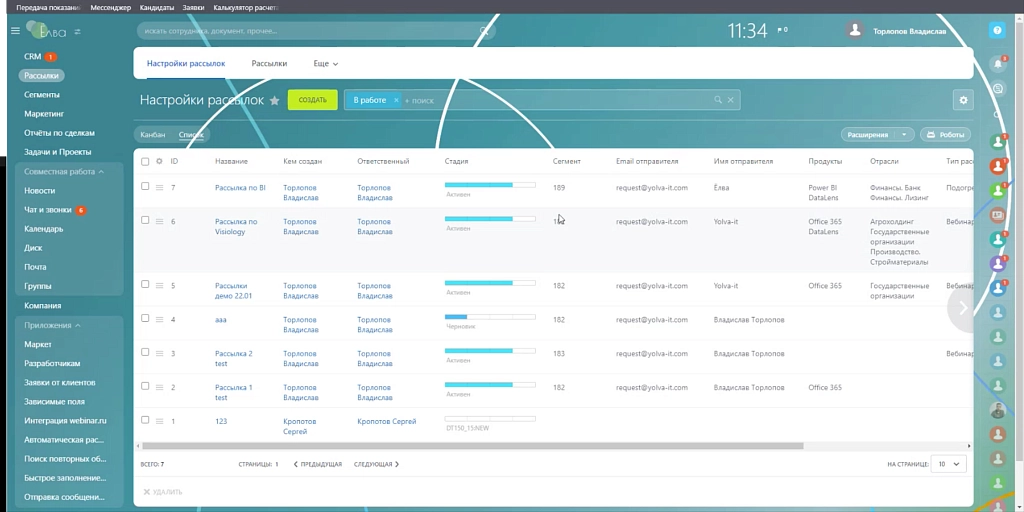Open the Мессенджер browser bookmark
The width and height of the screenshot is (1024, 512).
click(110, 8)
